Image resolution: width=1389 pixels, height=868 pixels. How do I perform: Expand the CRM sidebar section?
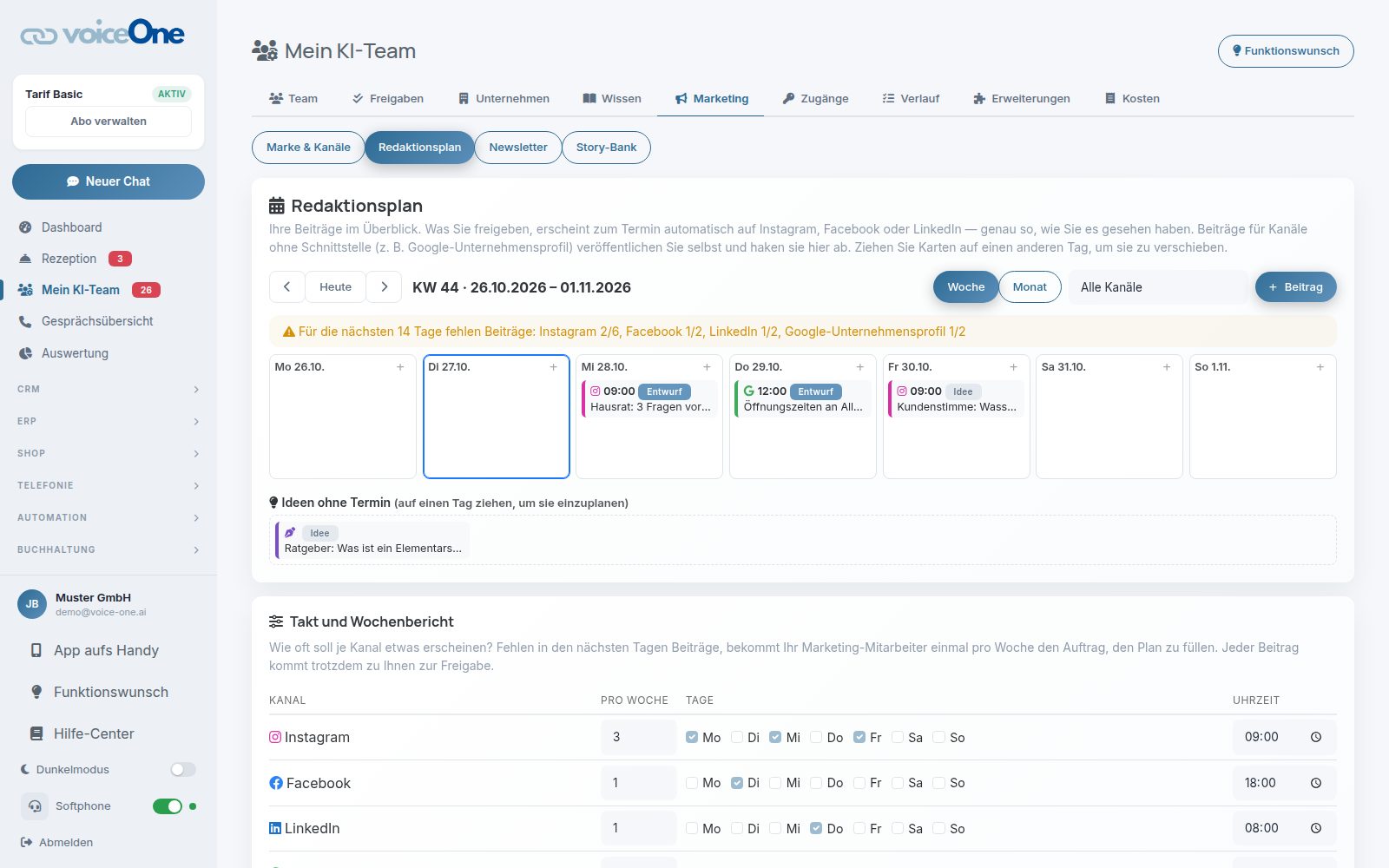click(x=109, y=390)
